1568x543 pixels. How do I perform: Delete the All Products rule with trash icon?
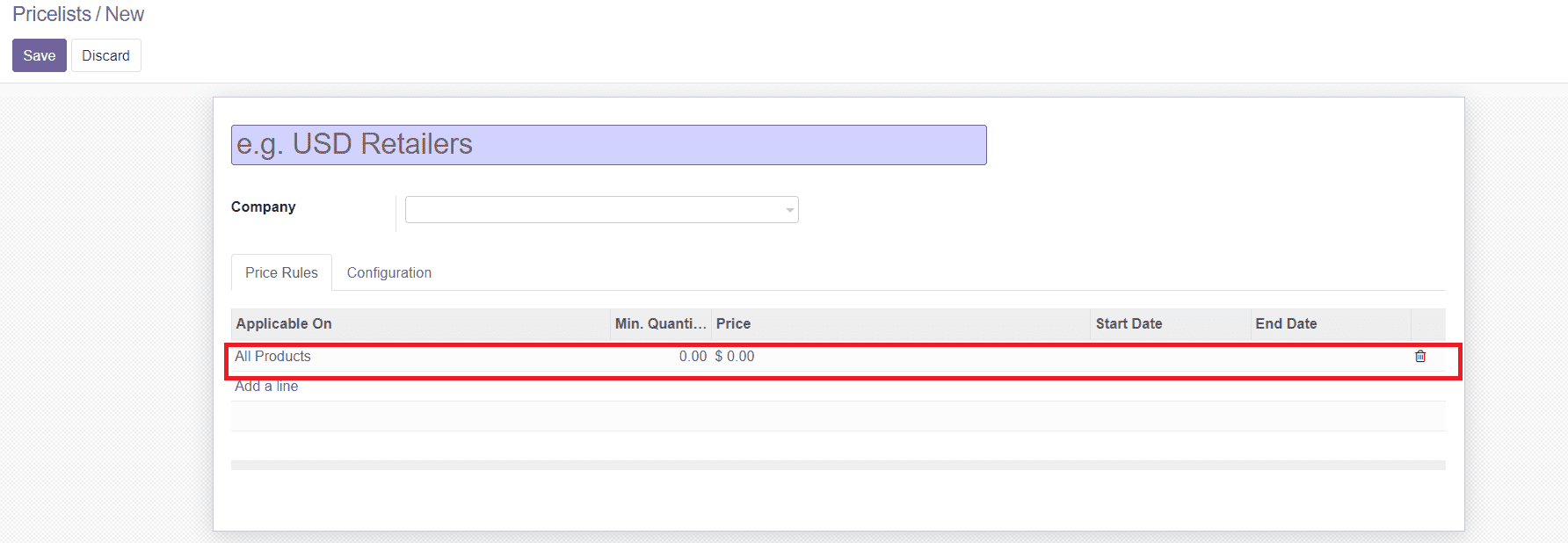pyautogui.click(x=1422, y=357)
